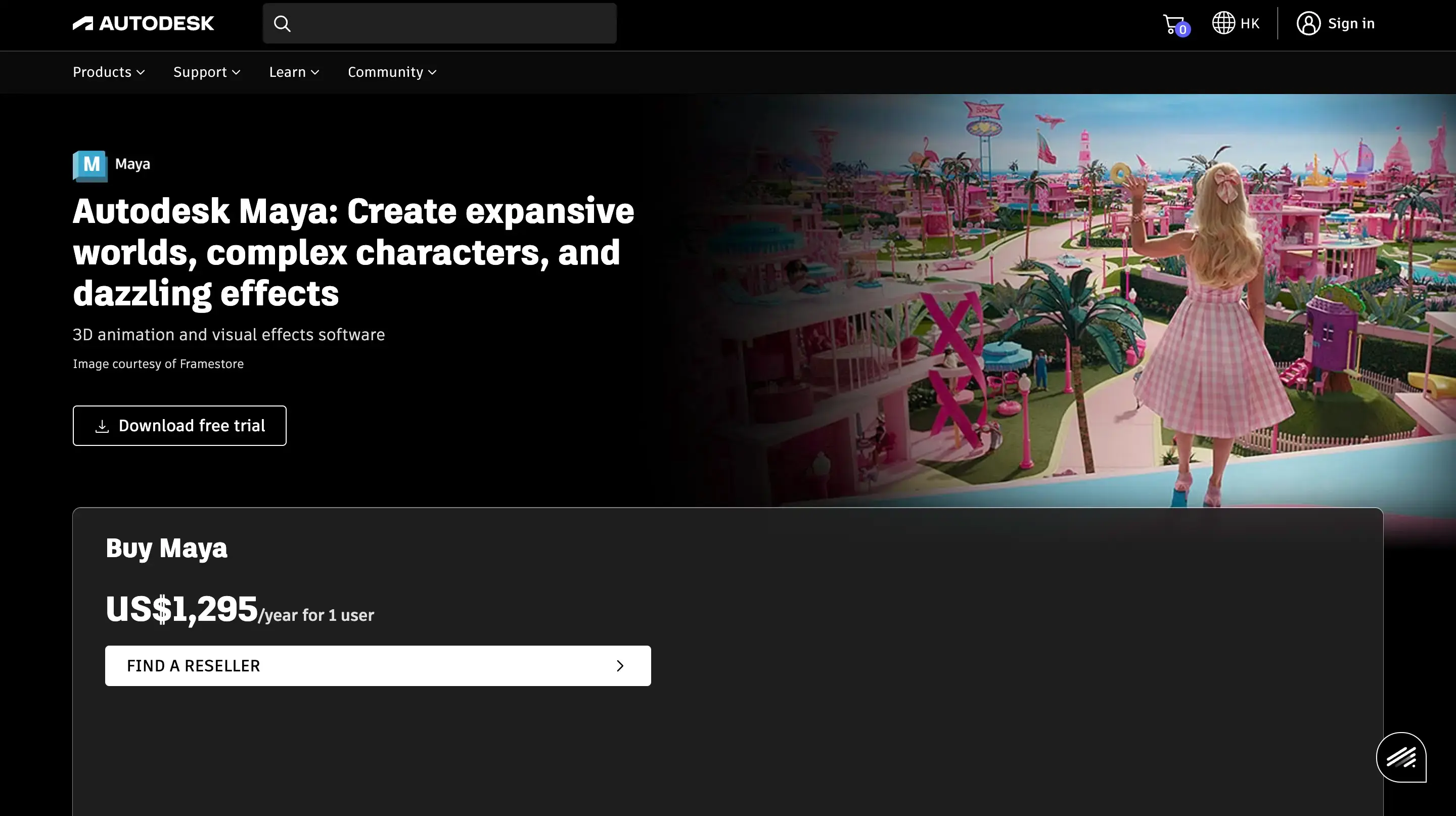1456x816 pixels.
Task: Click the Maya product logo icon
Action: [90, 165]
